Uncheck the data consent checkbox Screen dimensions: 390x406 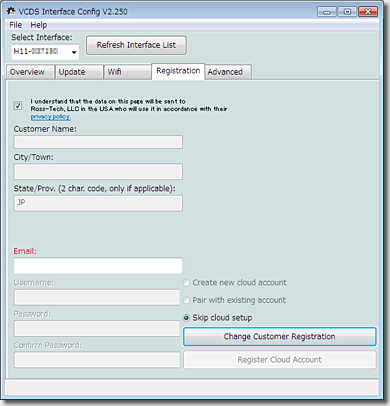[18, 106]
